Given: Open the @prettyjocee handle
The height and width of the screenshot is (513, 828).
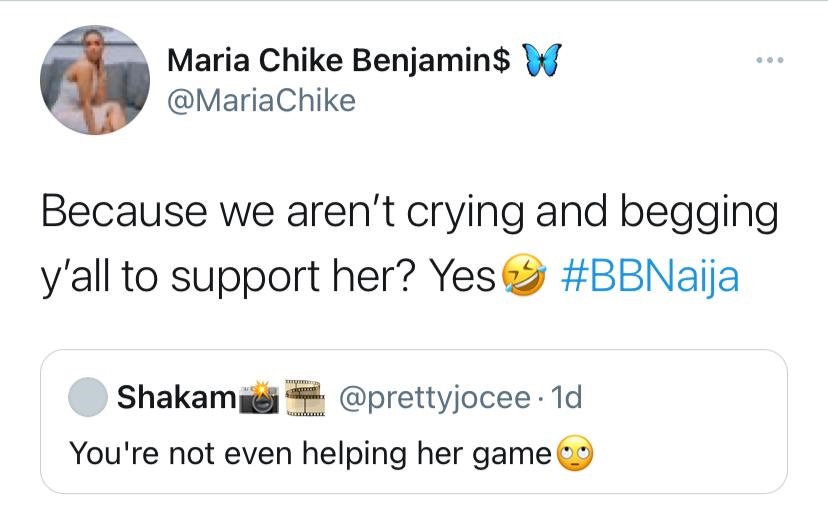Looking at the screenshot, I should (435, 399).
